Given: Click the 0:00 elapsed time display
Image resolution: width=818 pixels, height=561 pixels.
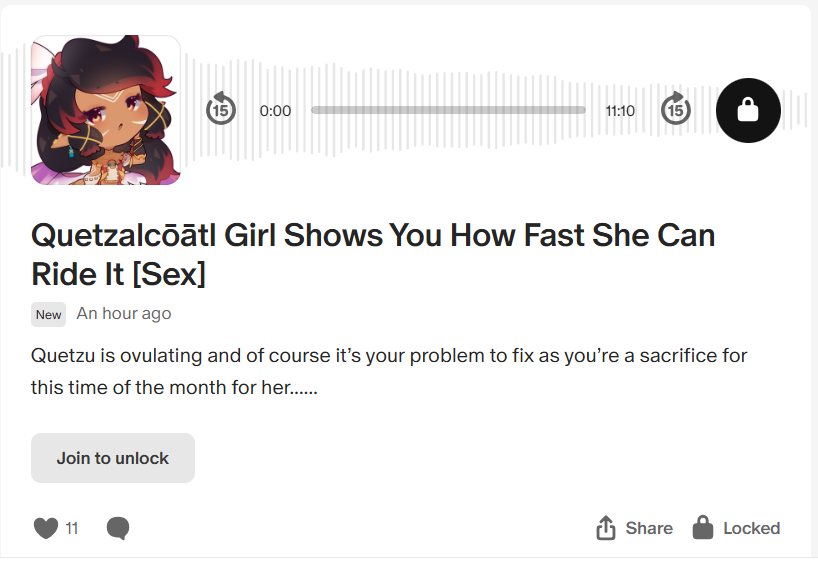Looking at the screenshot, I should coord(275,111).
